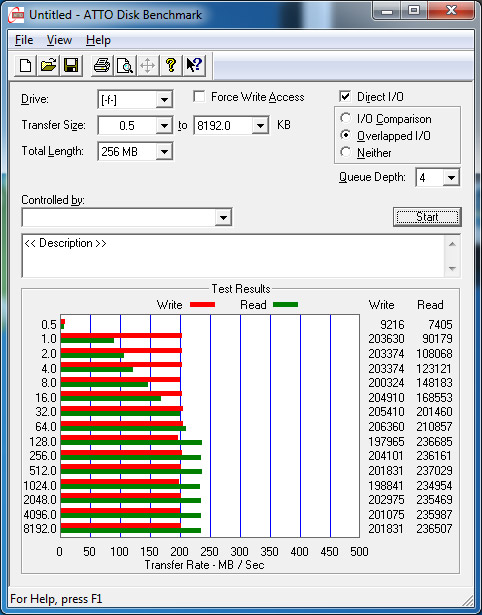
Task: Click the Transfer Rate - MB / Sec axis label
Action: coord(204,565)
